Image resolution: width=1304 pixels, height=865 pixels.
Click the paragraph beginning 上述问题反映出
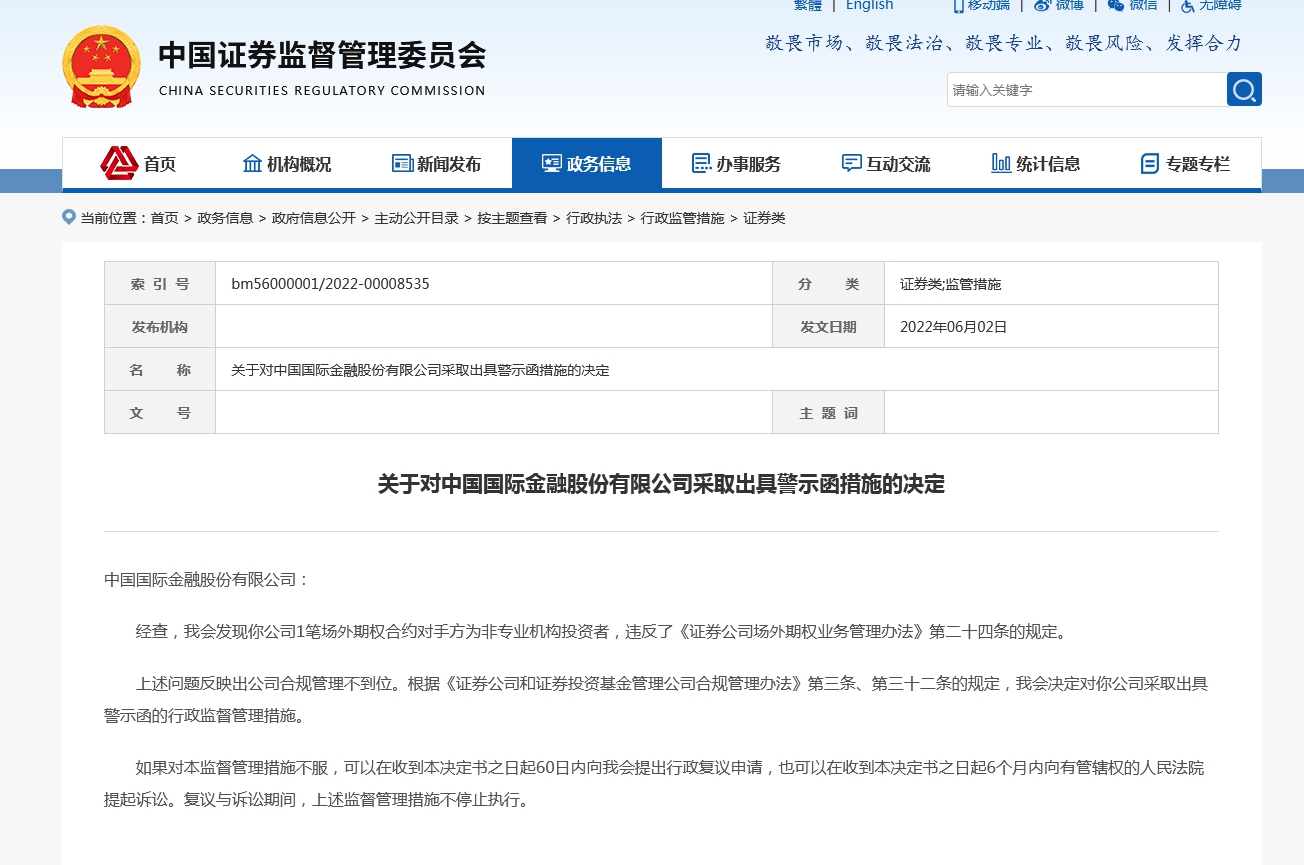pyautogui.click(x=661, y=700)
